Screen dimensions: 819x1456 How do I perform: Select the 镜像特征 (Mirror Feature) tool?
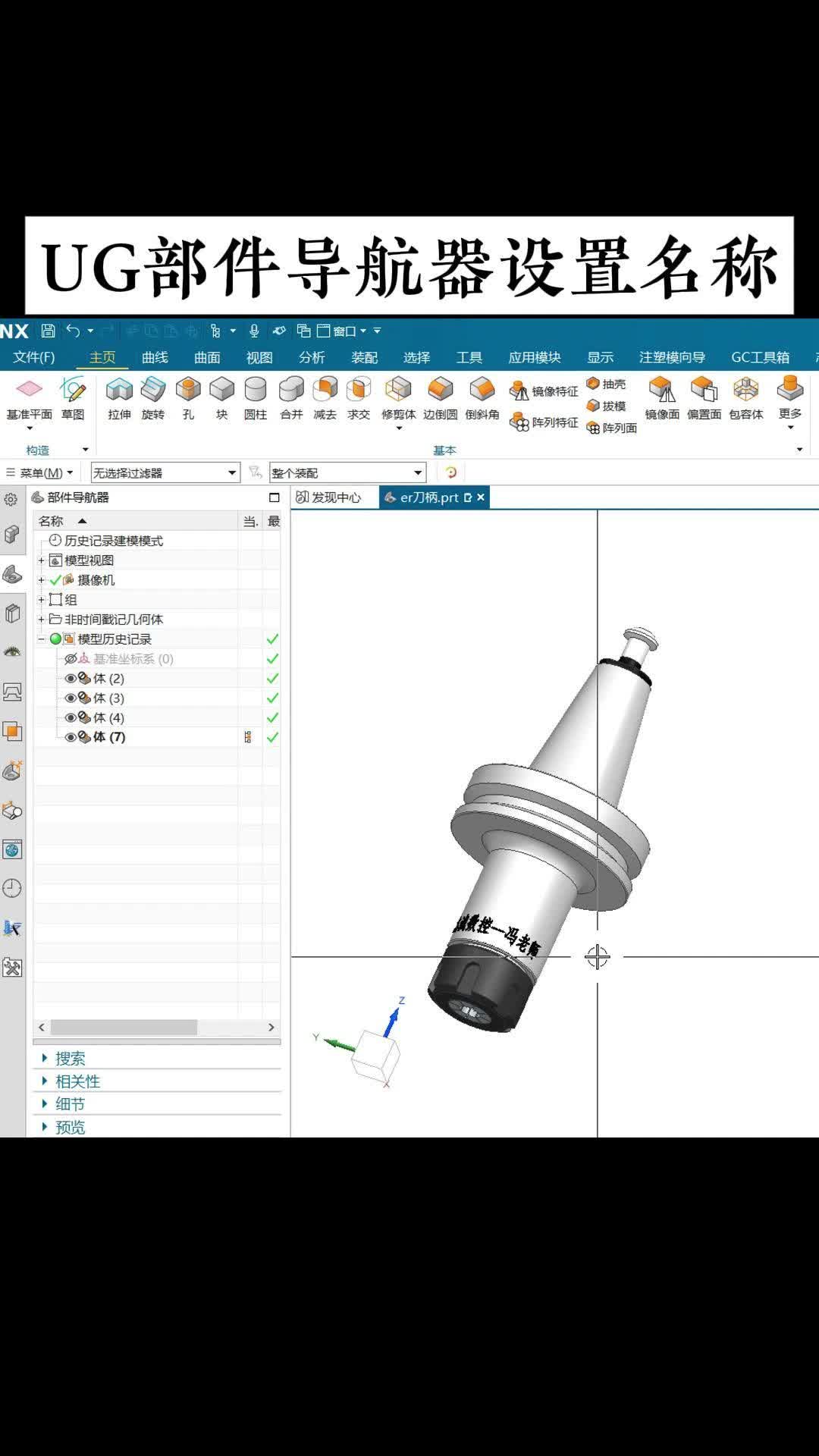544,391
